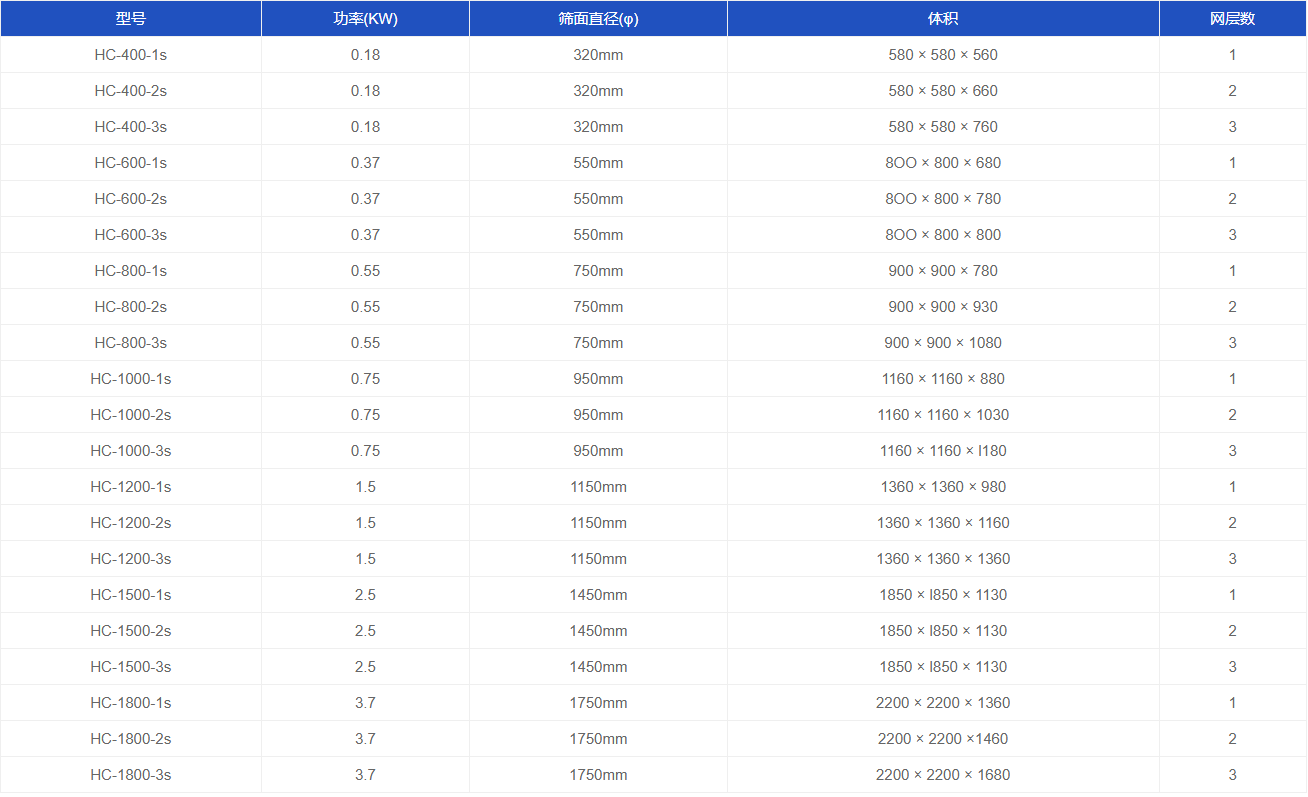Select model cell HC-1000-3s
Image resolution: width=1308 pixels, height=797 pixels.
[x=131, y=451]
